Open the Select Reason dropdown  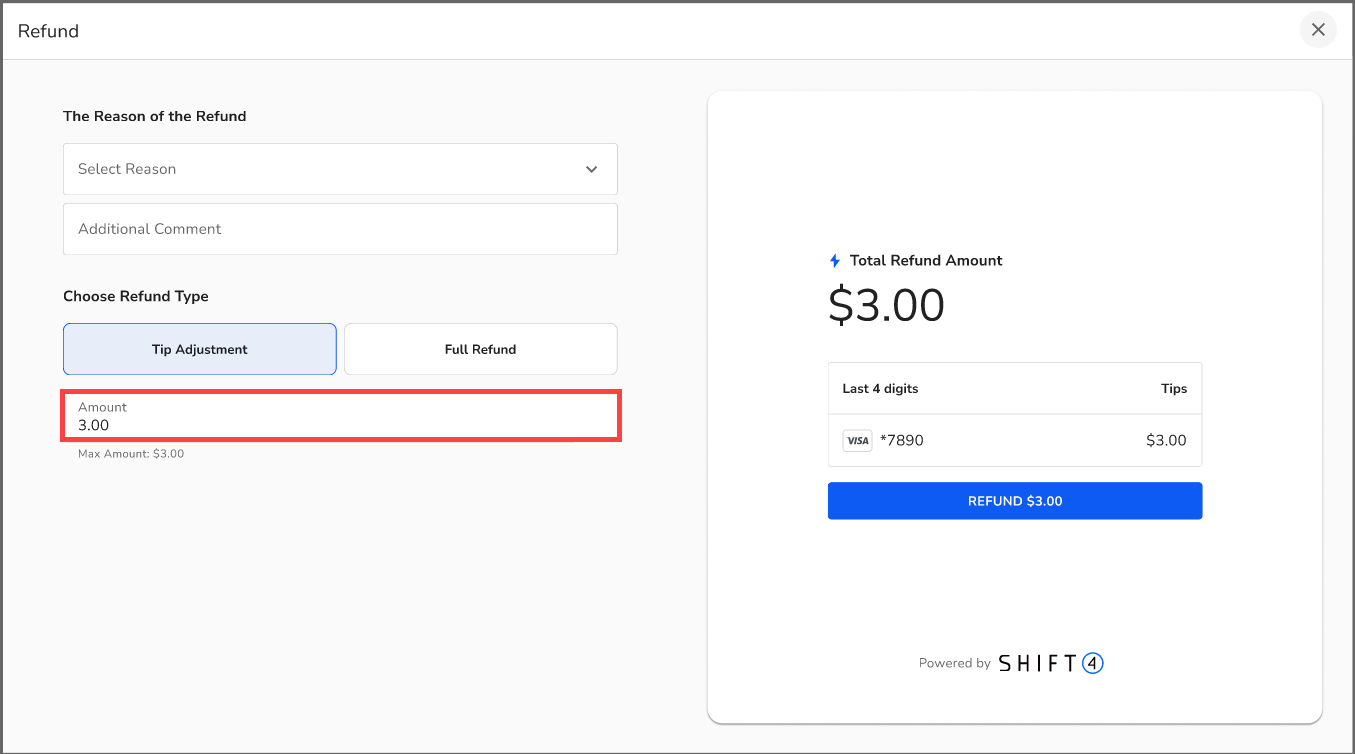tap(340, 169)
